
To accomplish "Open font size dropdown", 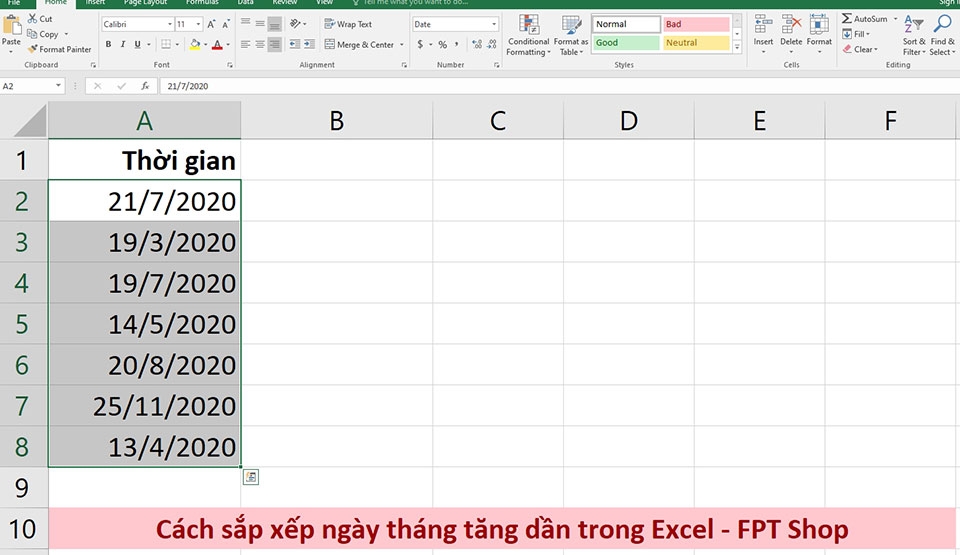I will point(198,24).
